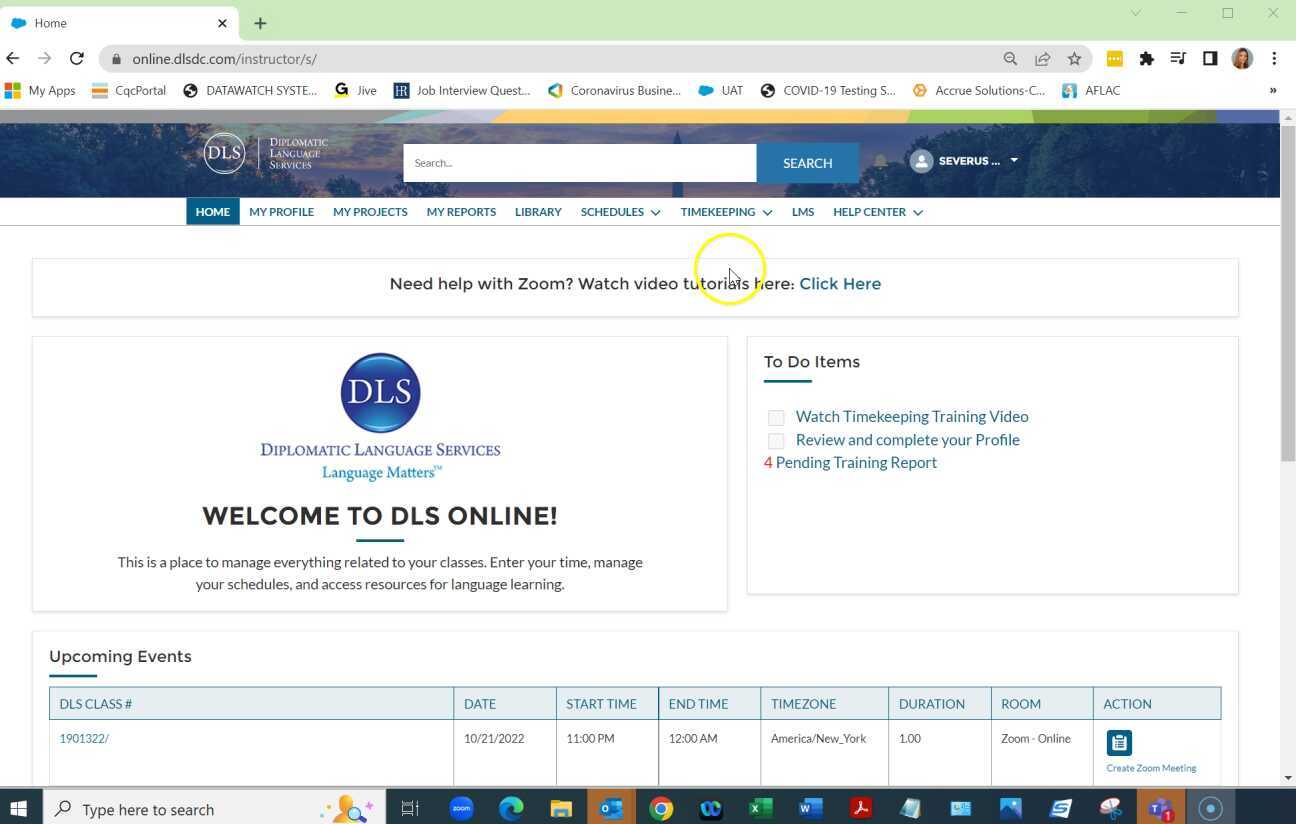This screenshot has width=1296, height=824.
Task: Click the profile avatar next to SEVERUS
Action: pos(921,160)
